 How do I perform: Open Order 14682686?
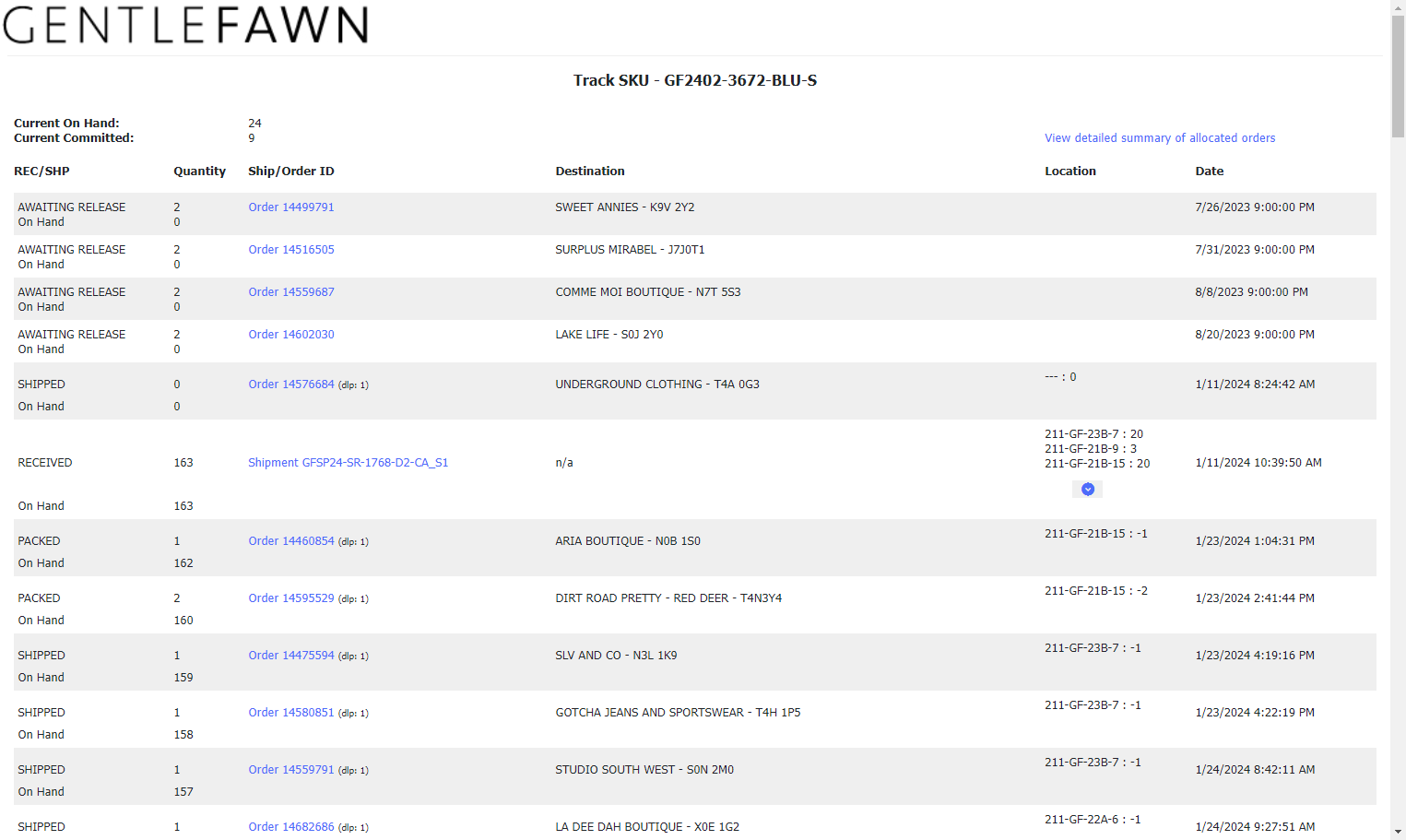pyautogui.click(x=291, y=827)
